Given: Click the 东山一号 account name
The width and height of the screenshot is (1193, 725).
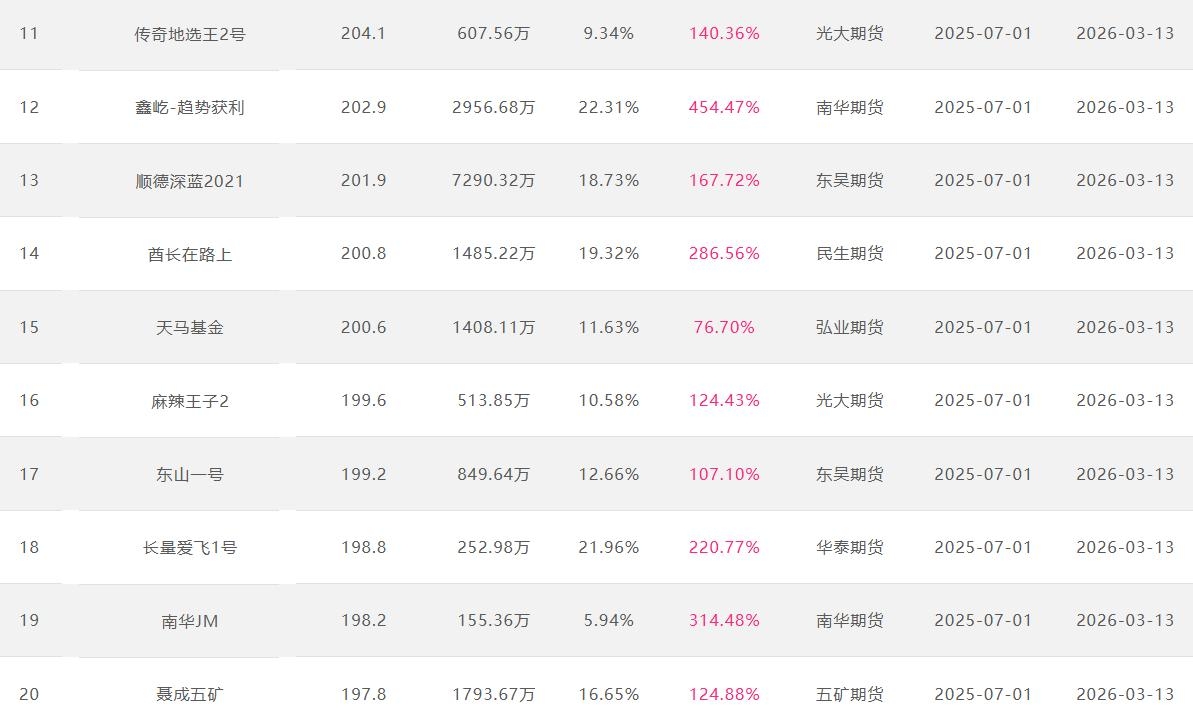Looking at the screenshot, I should (190, 474).
